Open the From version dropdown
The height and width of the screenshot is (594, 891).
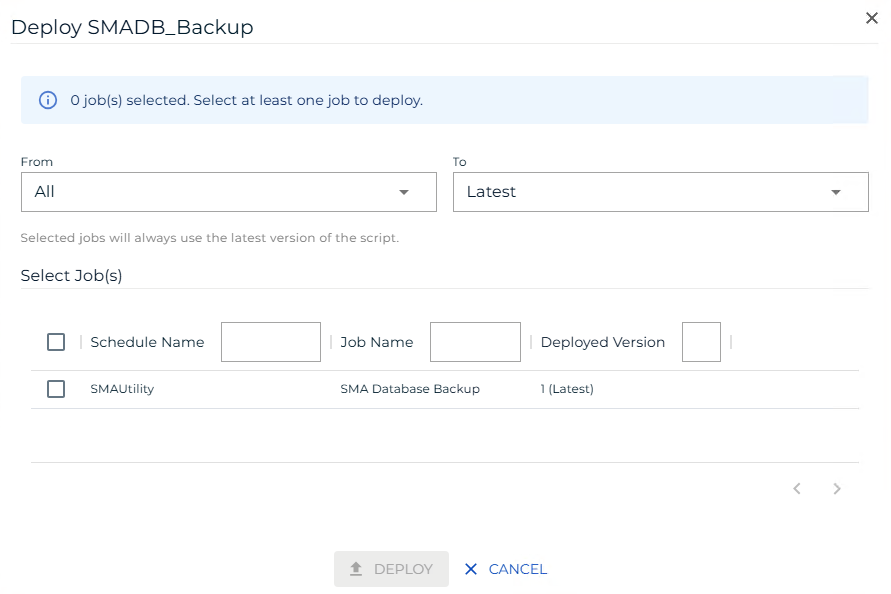[x=228, y=192]
